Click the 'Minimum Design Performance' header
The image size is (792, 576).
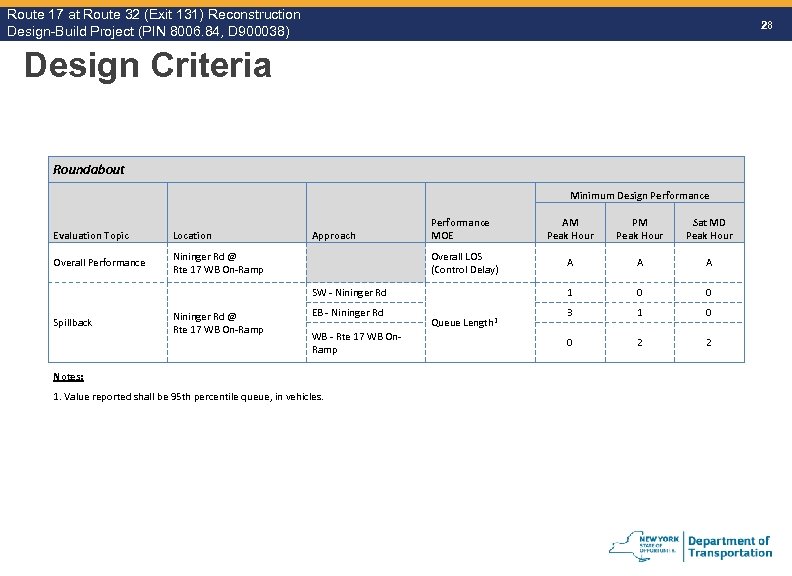(639, 195)
